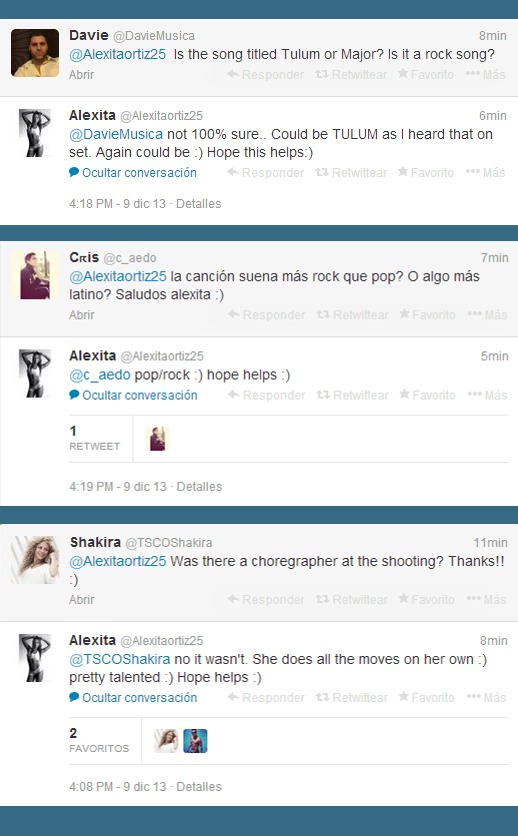Retweet Davie's tweet about the song title
Screen dimensions: 518x836
351,75
